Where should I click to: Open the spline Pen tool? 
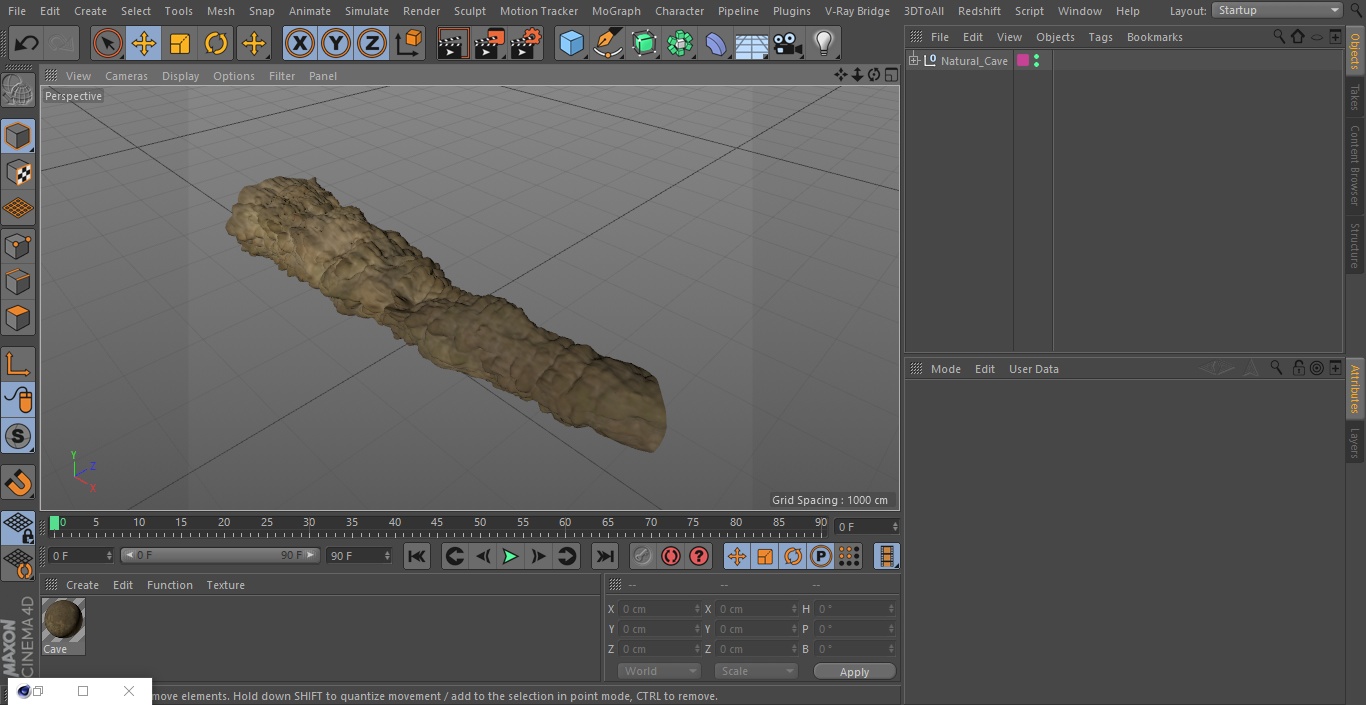[x=607, y=44]
